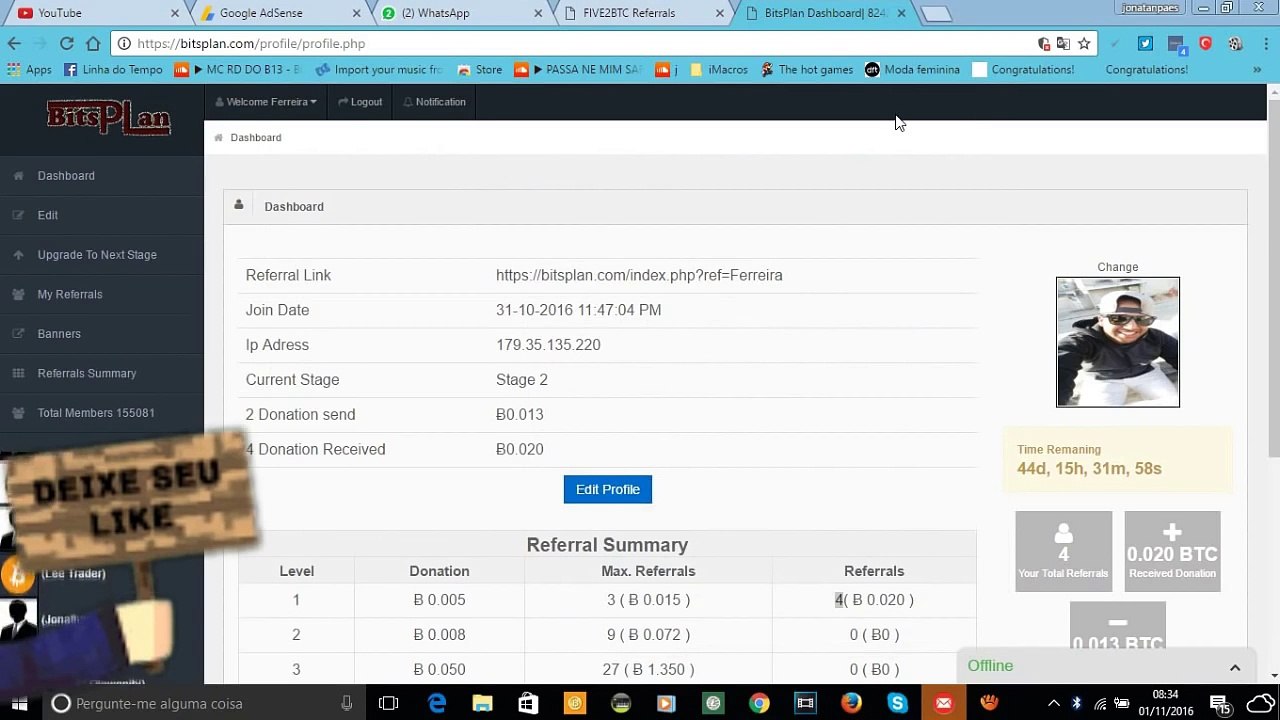This screenshot has width=1280, height=720.
Task: Switch to Google Chrome in taskbar
Action: pyautogui.click(x=759, y=703)
